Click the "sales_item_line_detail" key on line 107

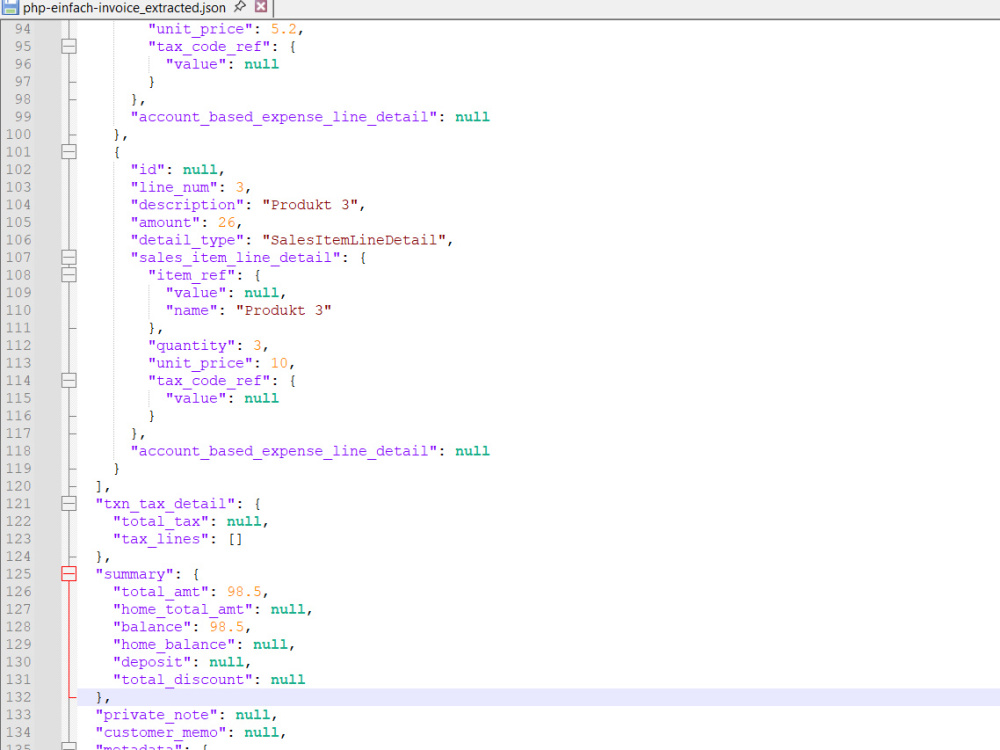click(235, 258)
